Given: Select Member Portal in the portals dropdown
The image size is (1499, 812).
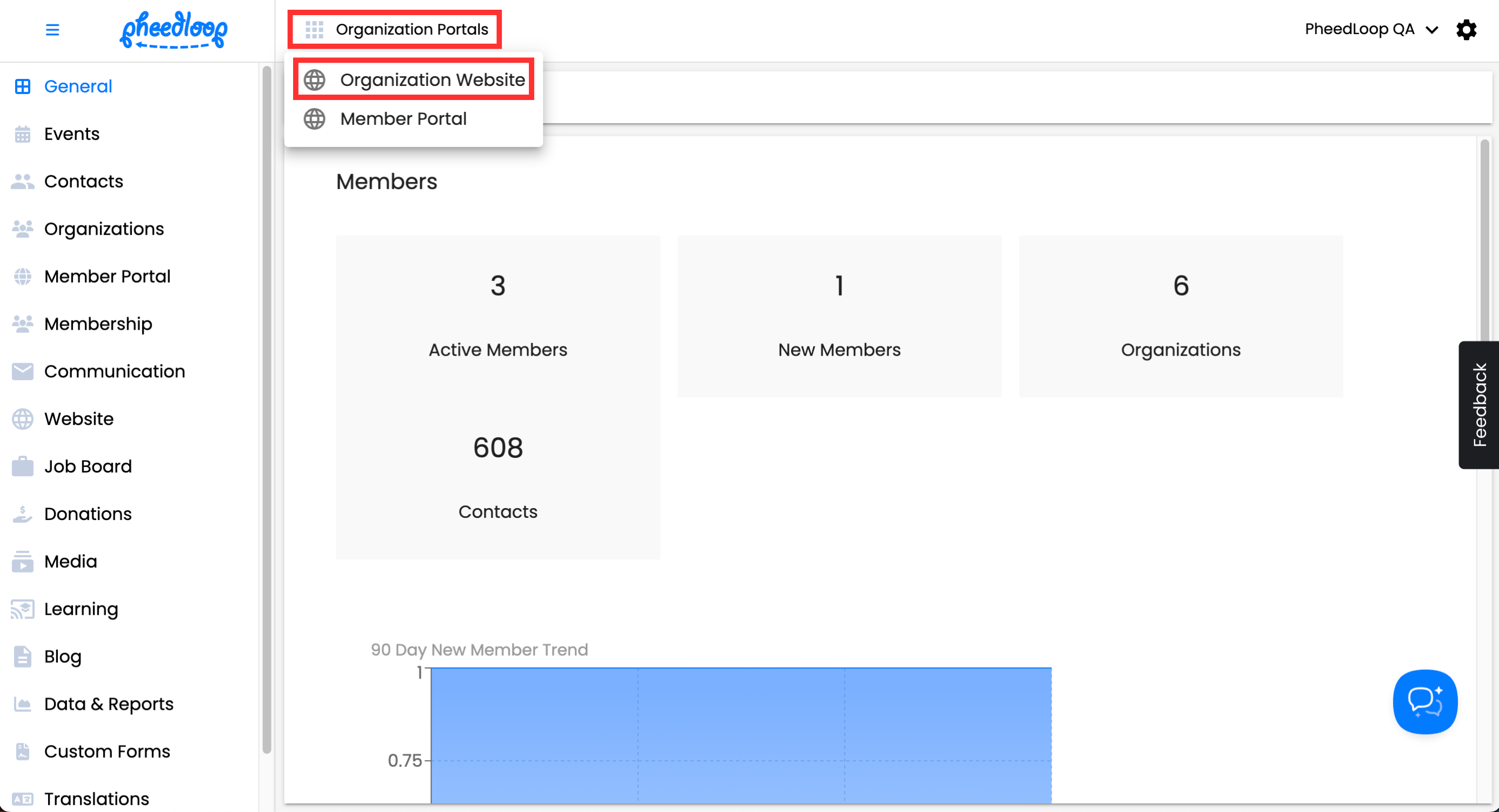Looking at the screenshot, I should point(403,119).
